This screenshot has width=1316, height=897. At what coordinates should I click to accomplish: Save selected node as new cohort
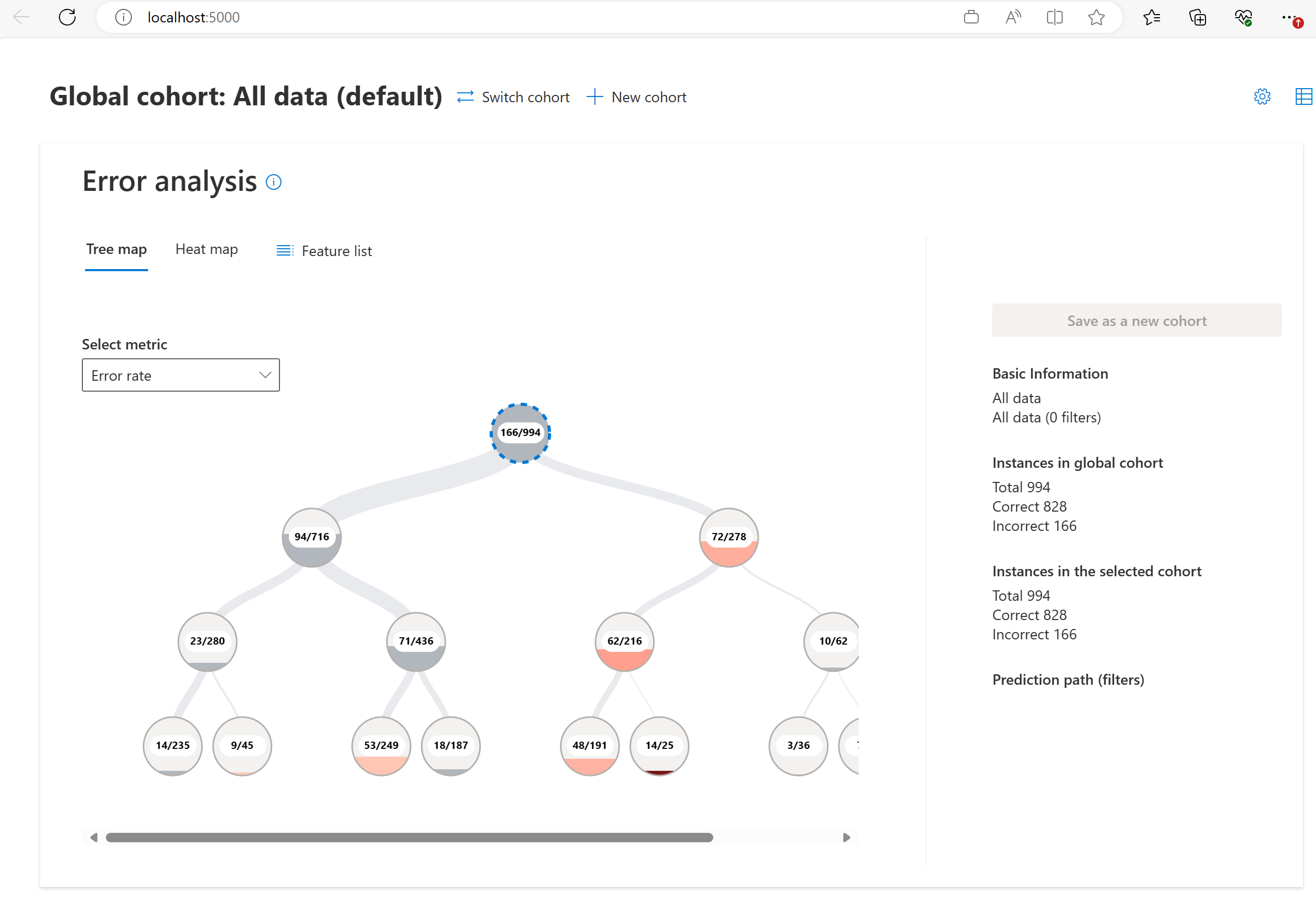click(1137, 320)
